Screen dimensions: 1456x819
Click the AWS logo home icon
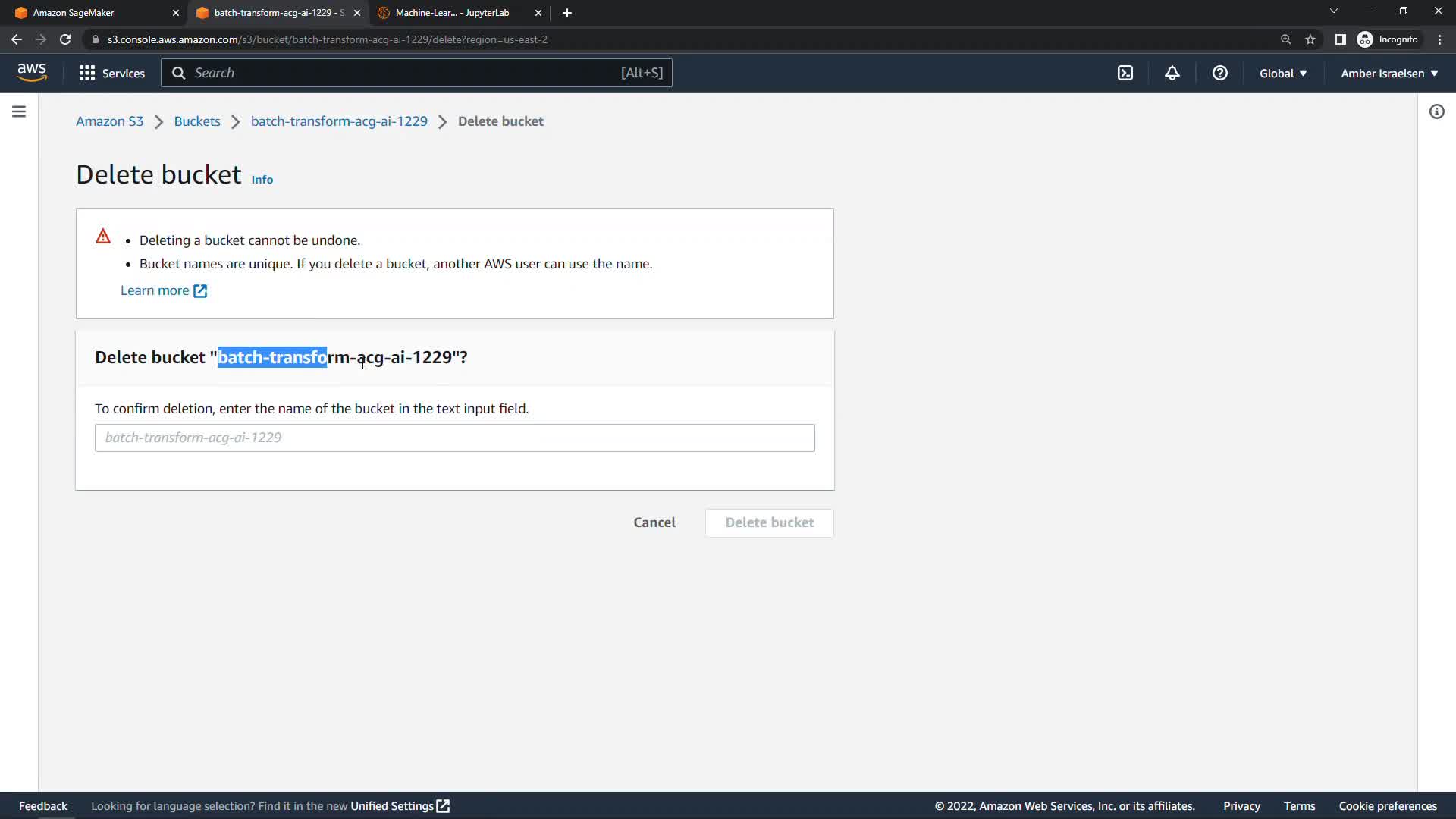32,73
